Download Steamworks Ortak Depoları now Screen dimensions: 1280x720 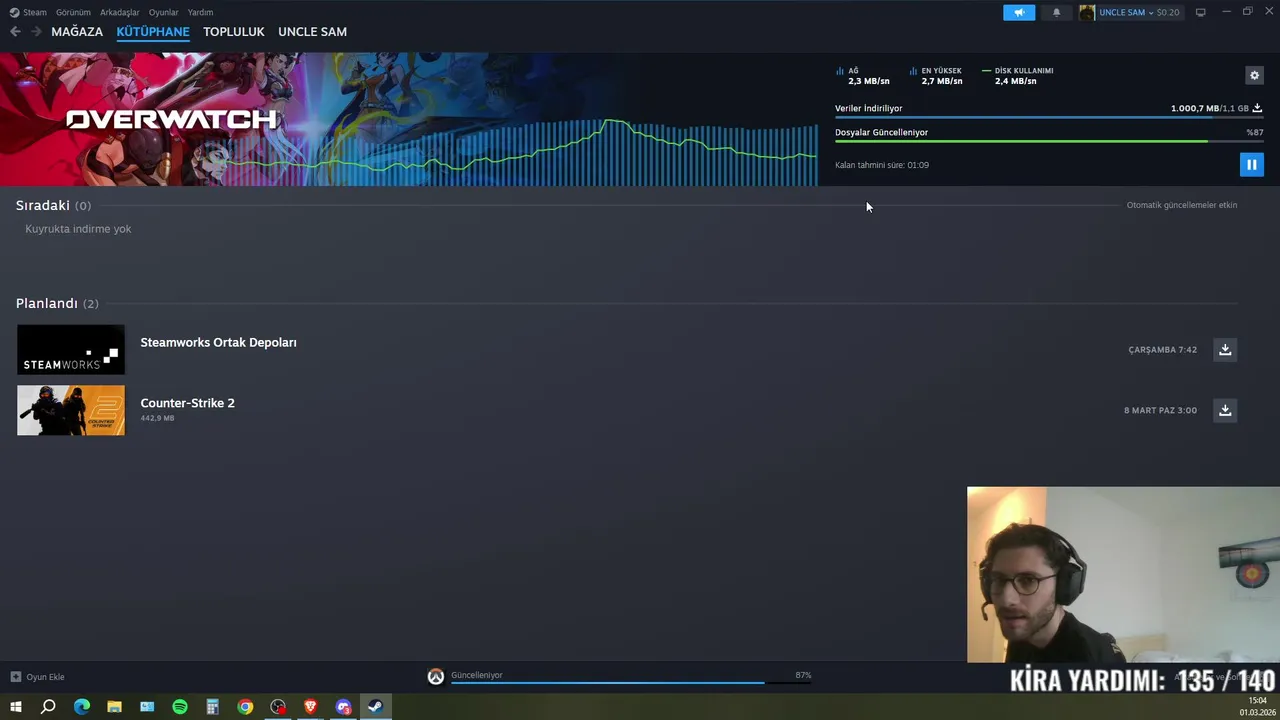[x=1225, y=349]
